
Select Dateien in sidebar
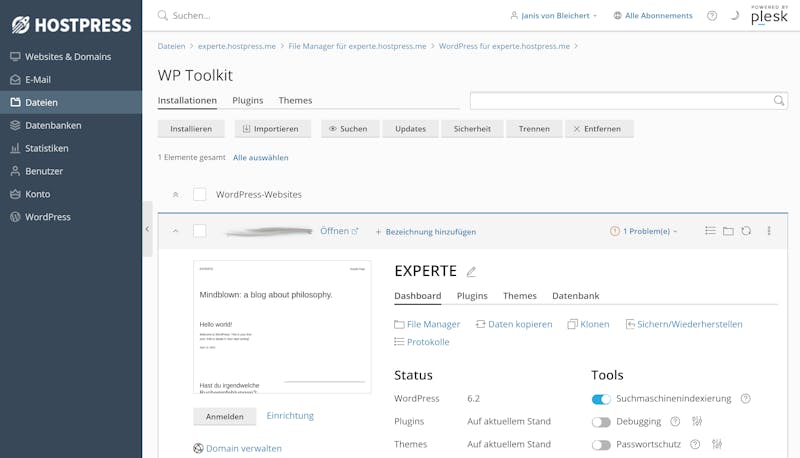(x=71, y=103)
